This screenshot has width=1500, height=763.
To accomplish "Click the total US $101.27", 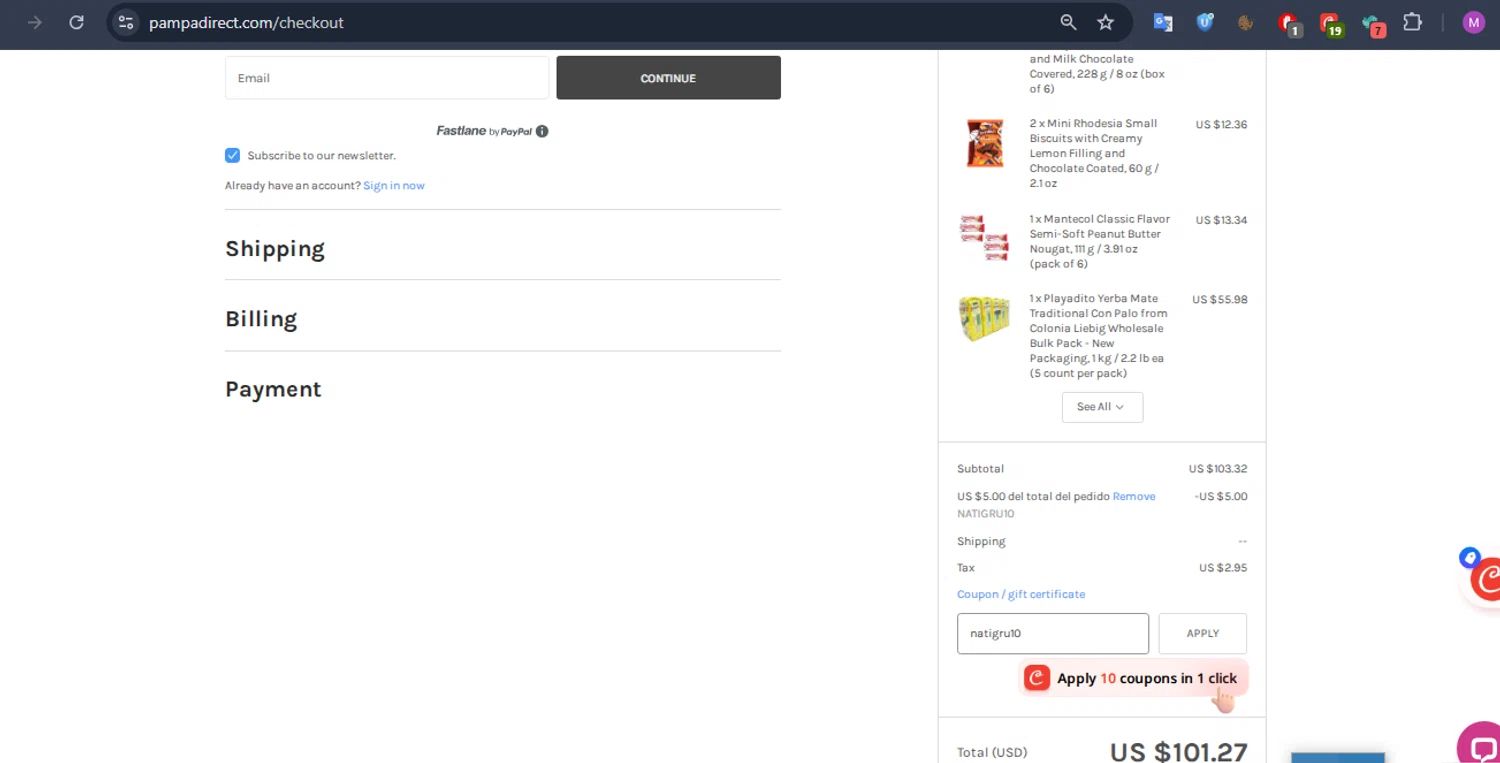I will click(1178, 752).
